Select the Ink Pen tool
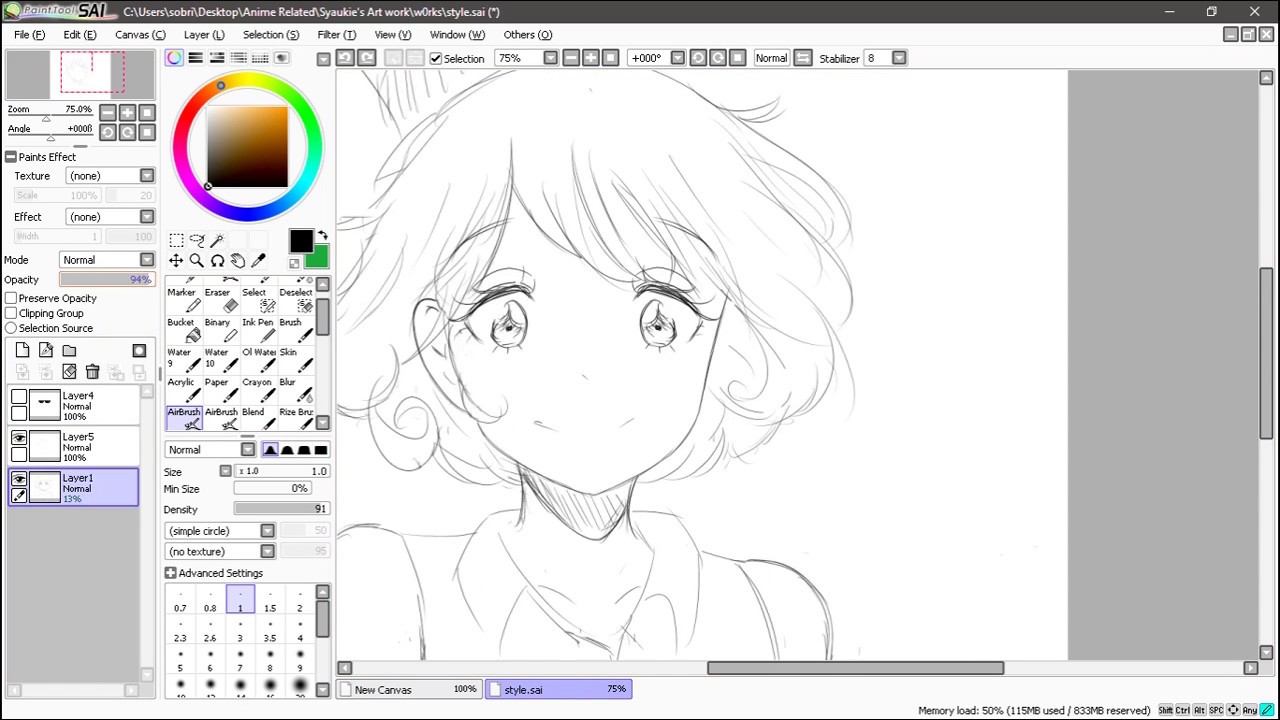The height and width of the screenshot is (720, 1280). point(257,330)
